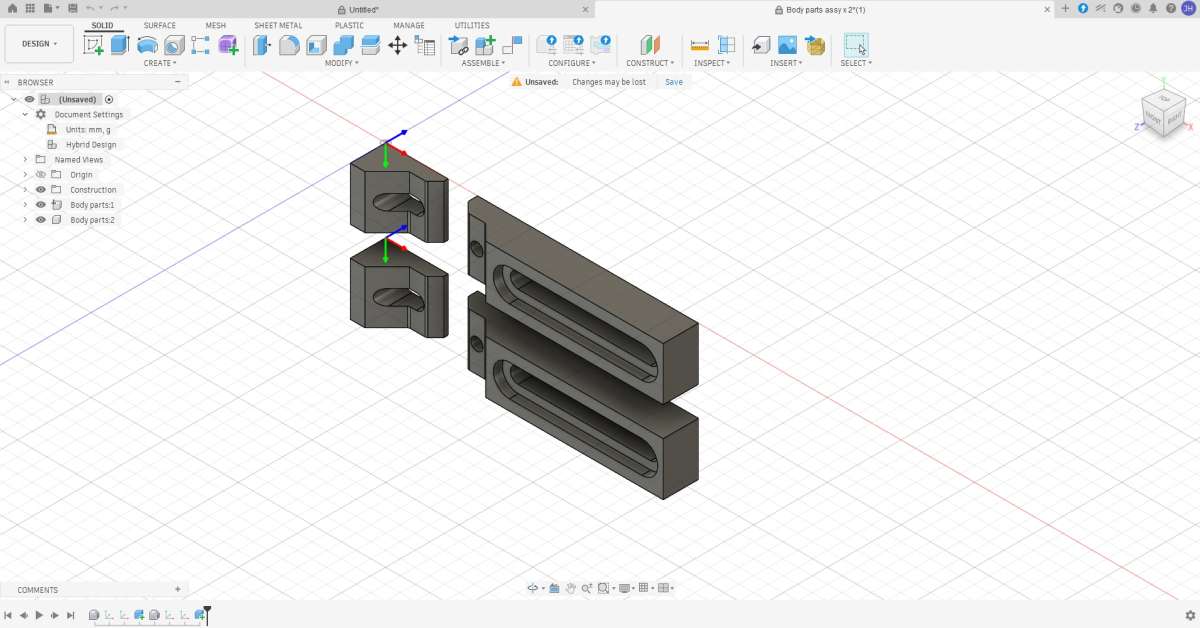Viewport: 1200px width, 628px height.
Task: Open the ASSEMBLE dropdown menu
Action: click(x=485, y=63)
